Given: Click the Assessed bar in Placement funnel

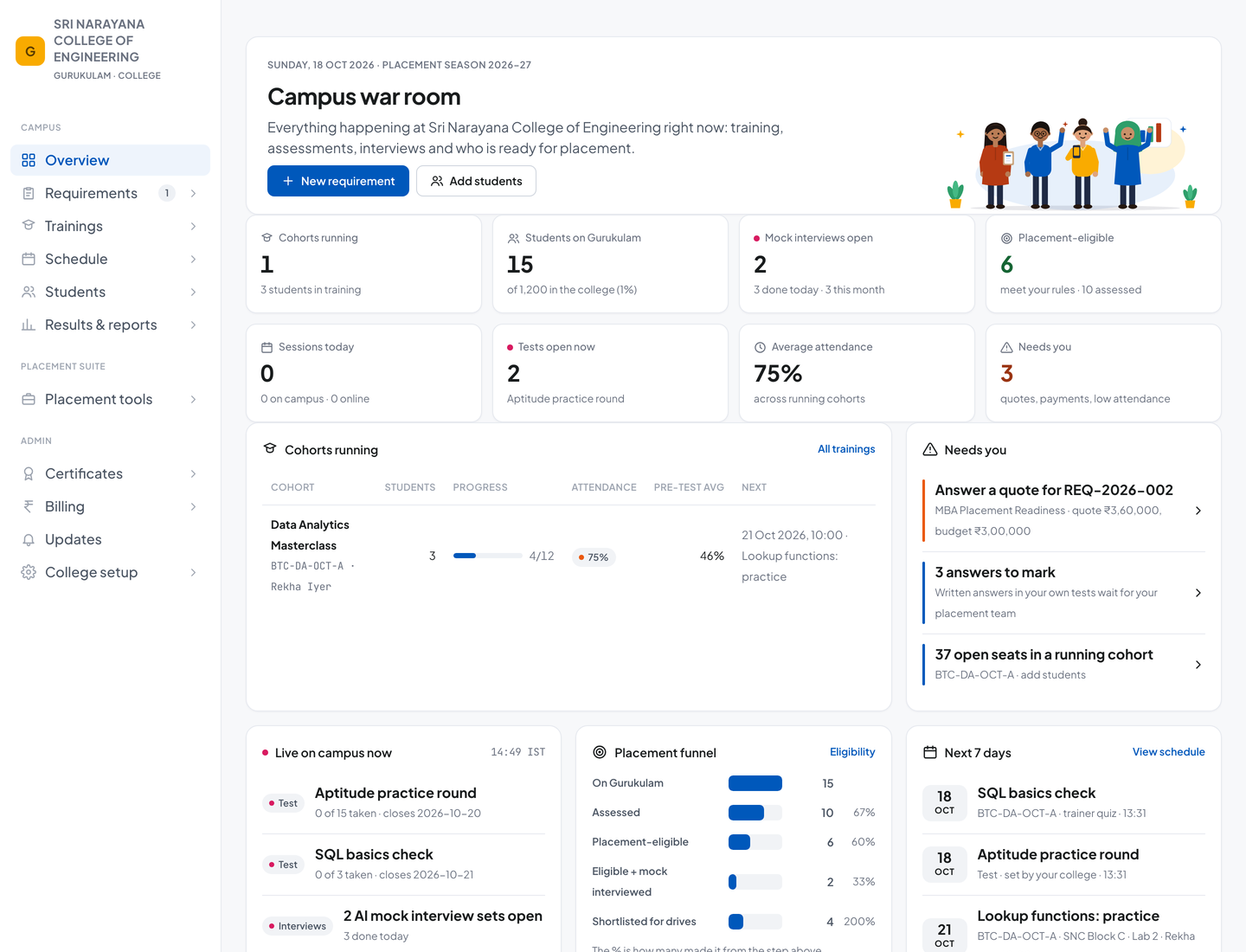Looking at the screenshot, I should [x=755, y=813].
